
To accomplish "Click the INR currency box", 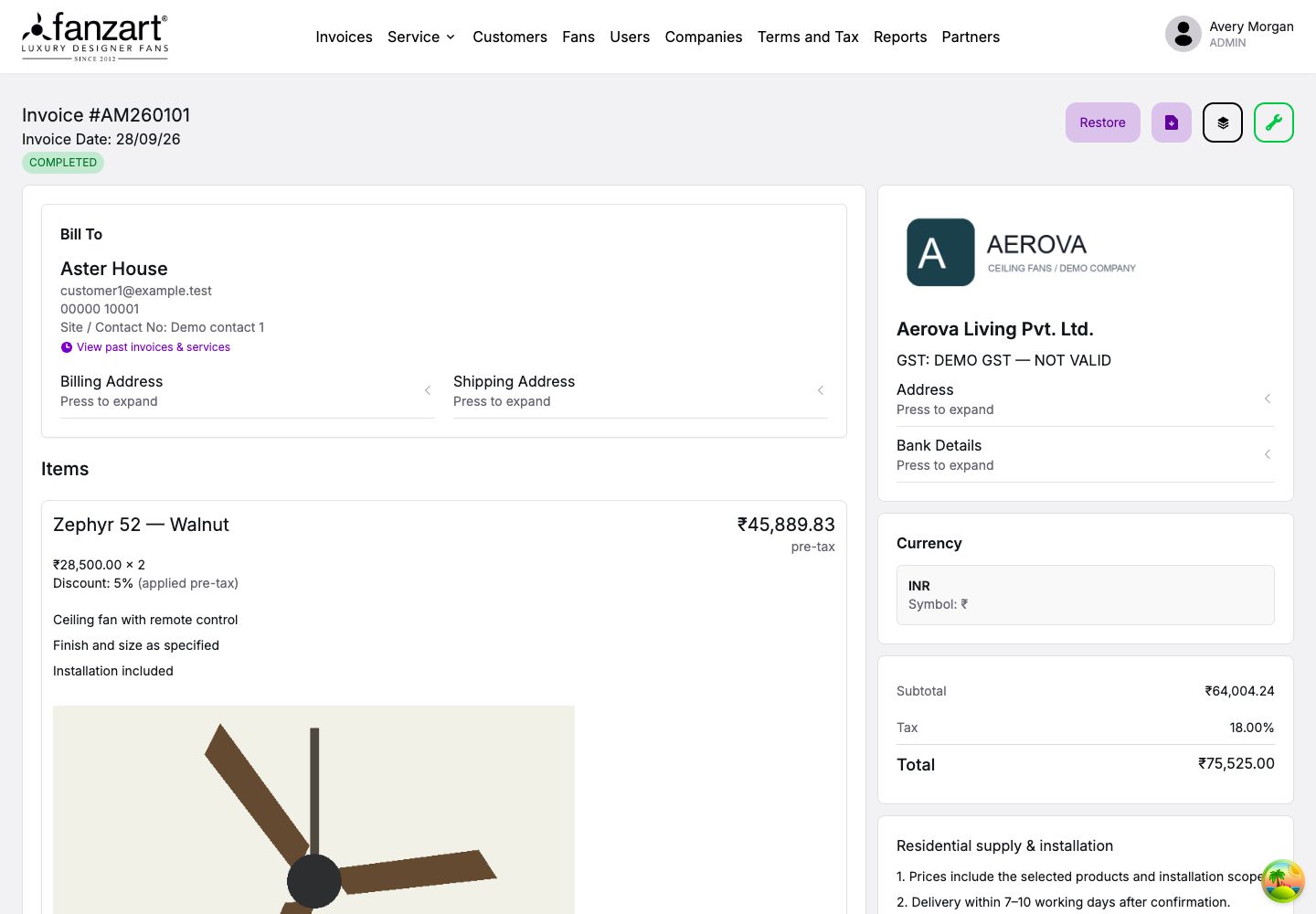I will 1086,595.
